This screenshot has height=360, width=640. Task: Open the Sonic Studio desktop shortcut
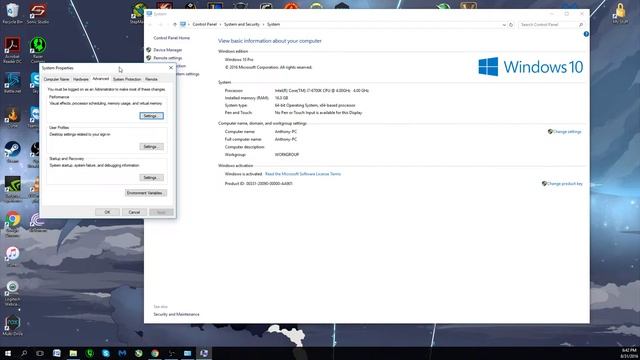38,13
